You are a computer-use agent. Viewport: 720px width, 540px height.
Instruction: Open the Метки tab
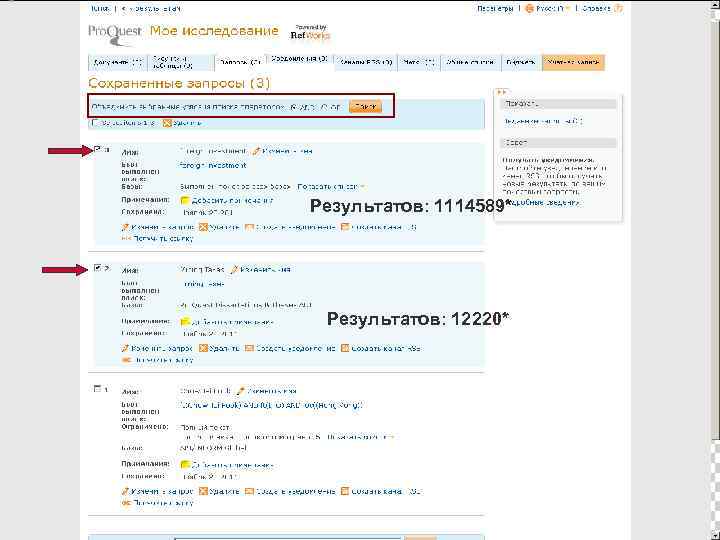tap(419, 62)
